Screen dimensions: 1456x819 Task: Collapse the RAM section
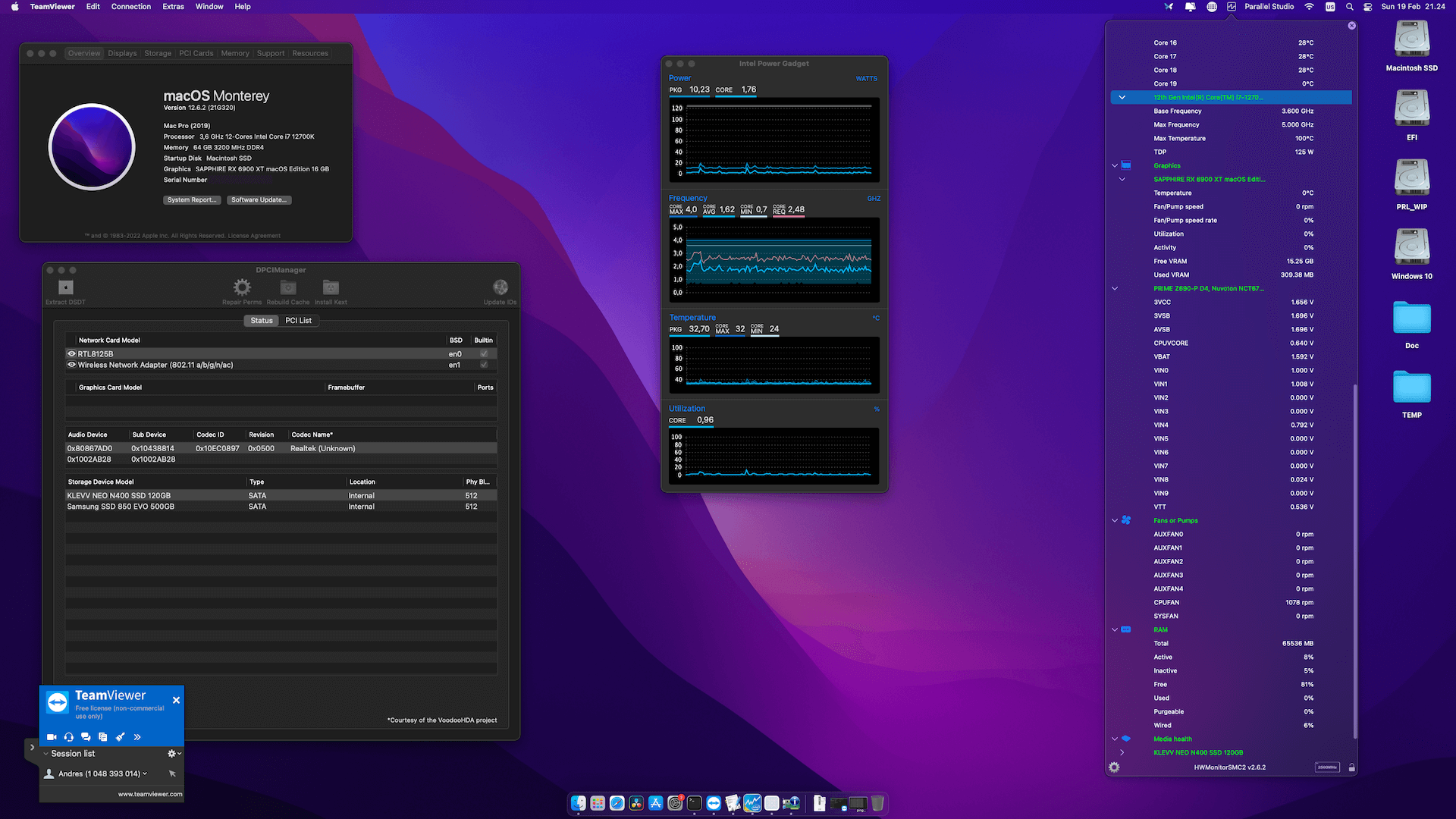tap(1115, 630)
